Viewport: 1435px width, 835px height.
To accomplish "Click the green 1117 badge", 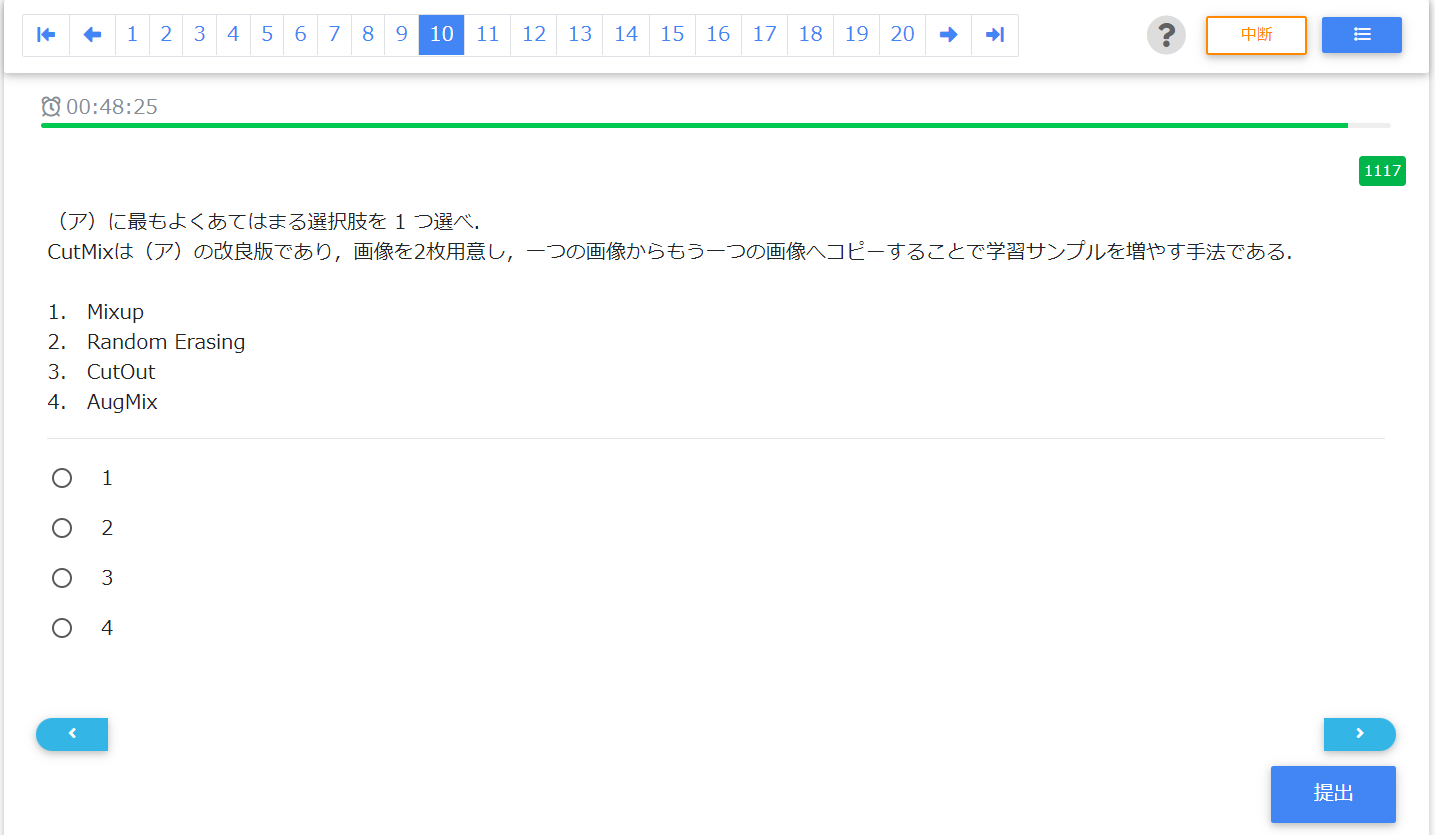I will [1383, 171].
